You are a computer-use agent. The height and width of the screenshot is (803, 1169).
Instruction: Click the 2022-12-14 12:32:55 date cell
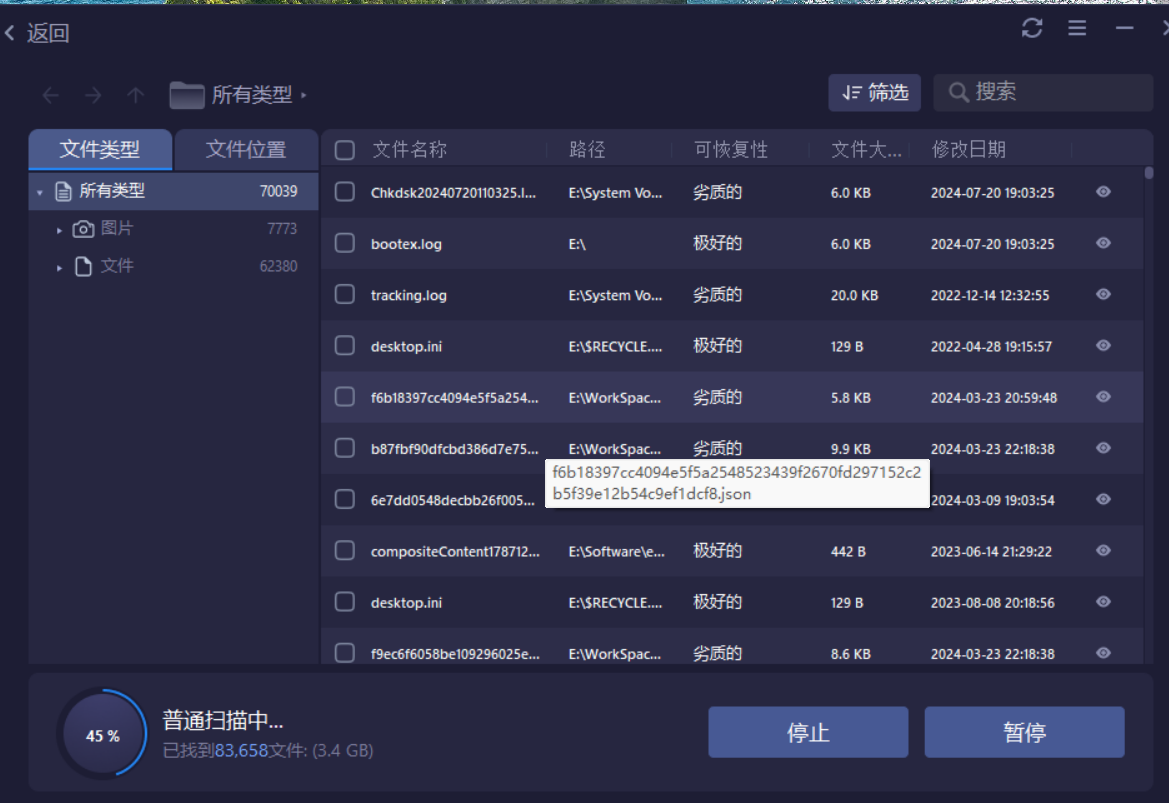990,295
